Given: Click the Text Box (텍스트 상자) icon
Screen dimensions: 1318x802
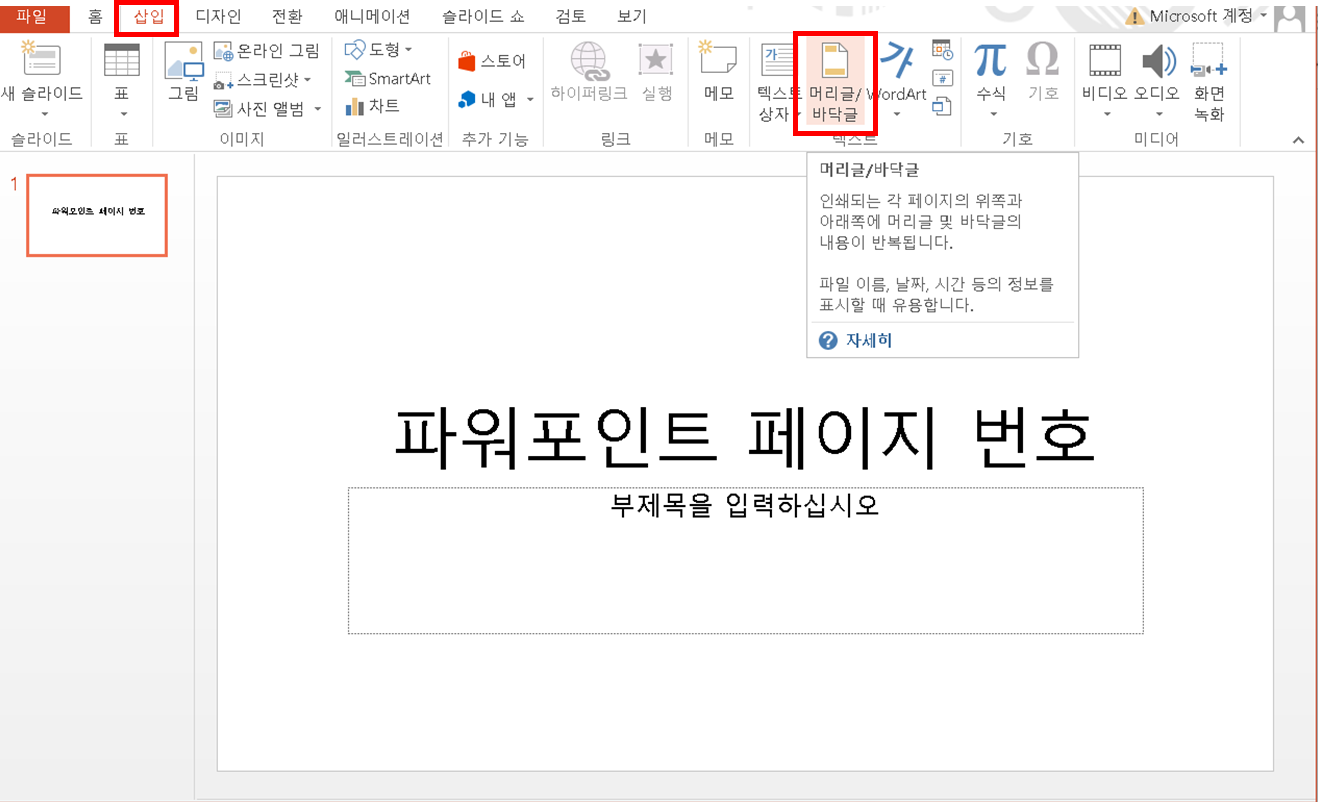Looking at the screenshot, I should coord(778,60).
